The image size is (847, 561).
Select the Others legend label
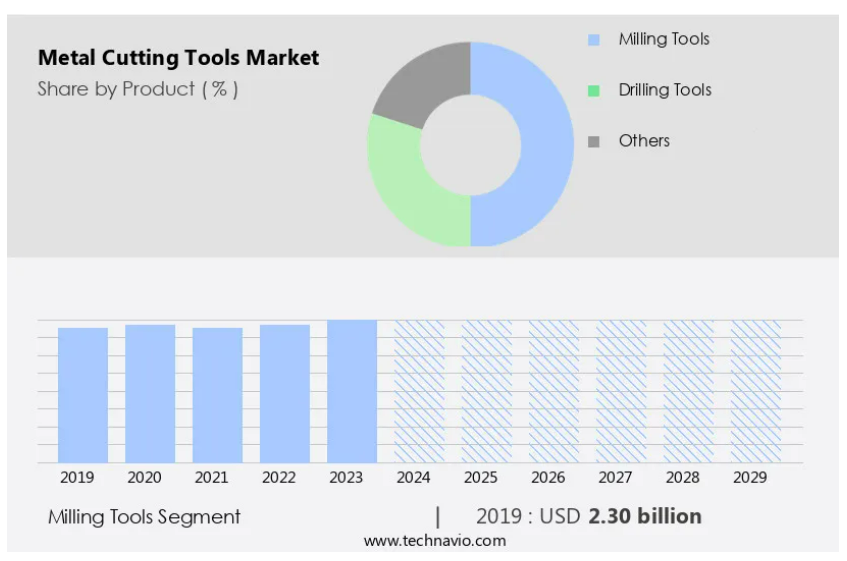click(x=644, y=141)
